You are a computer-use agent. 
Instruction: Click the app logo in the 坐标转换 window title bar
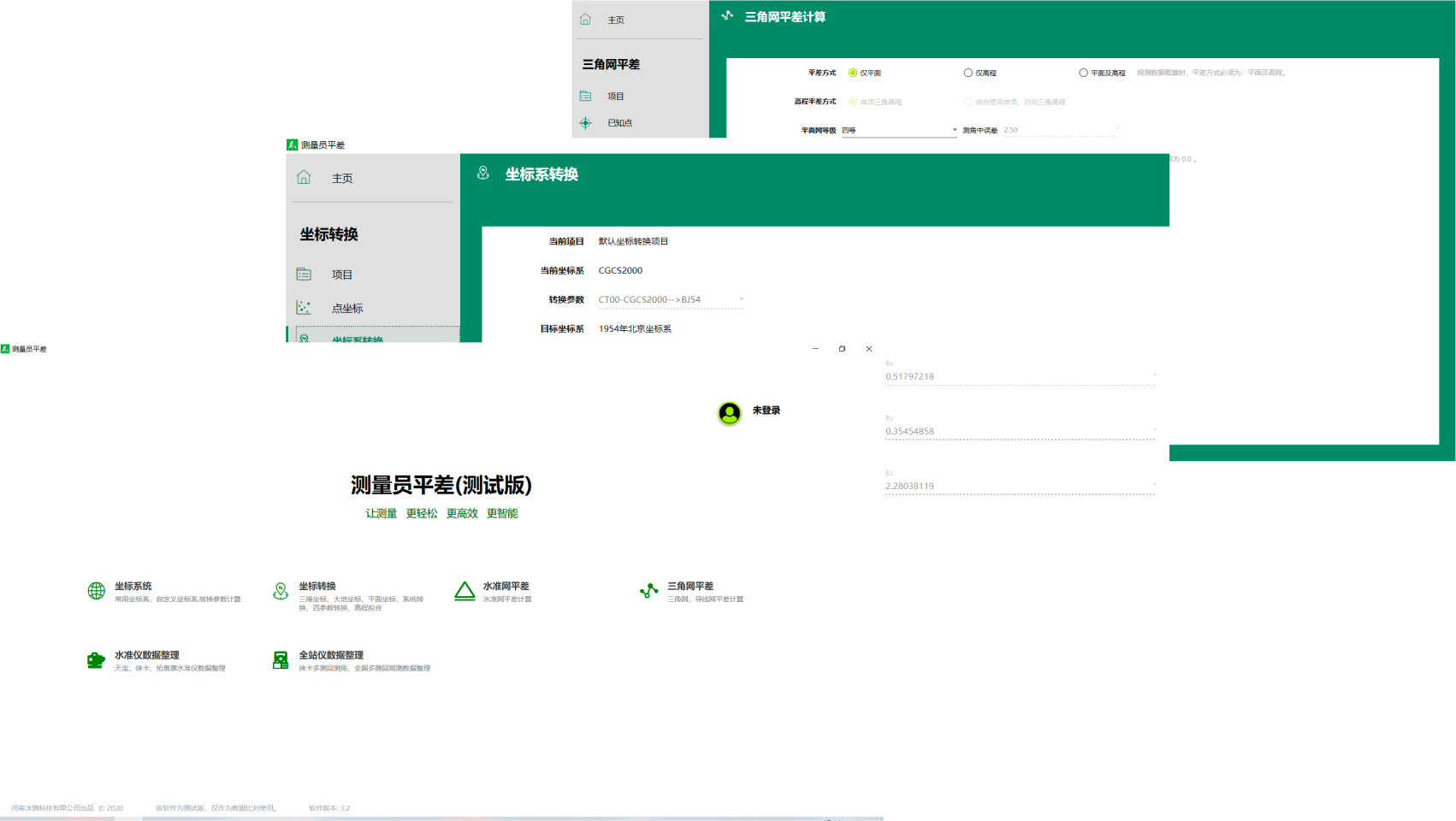pyautogui.click(x=292, y=145)
